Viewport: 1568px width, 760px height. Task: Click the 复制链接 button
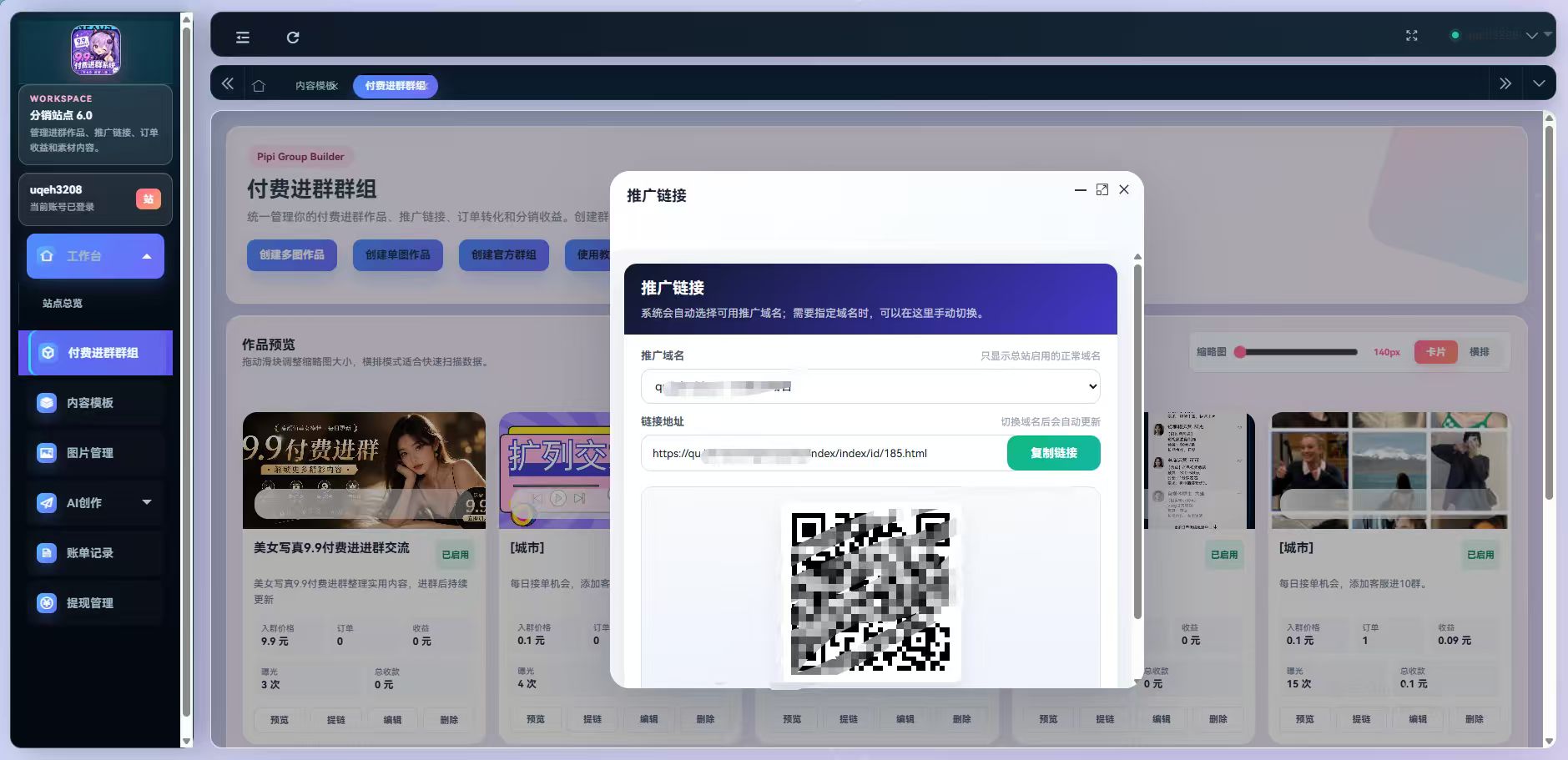click(x=1053, y=453)
